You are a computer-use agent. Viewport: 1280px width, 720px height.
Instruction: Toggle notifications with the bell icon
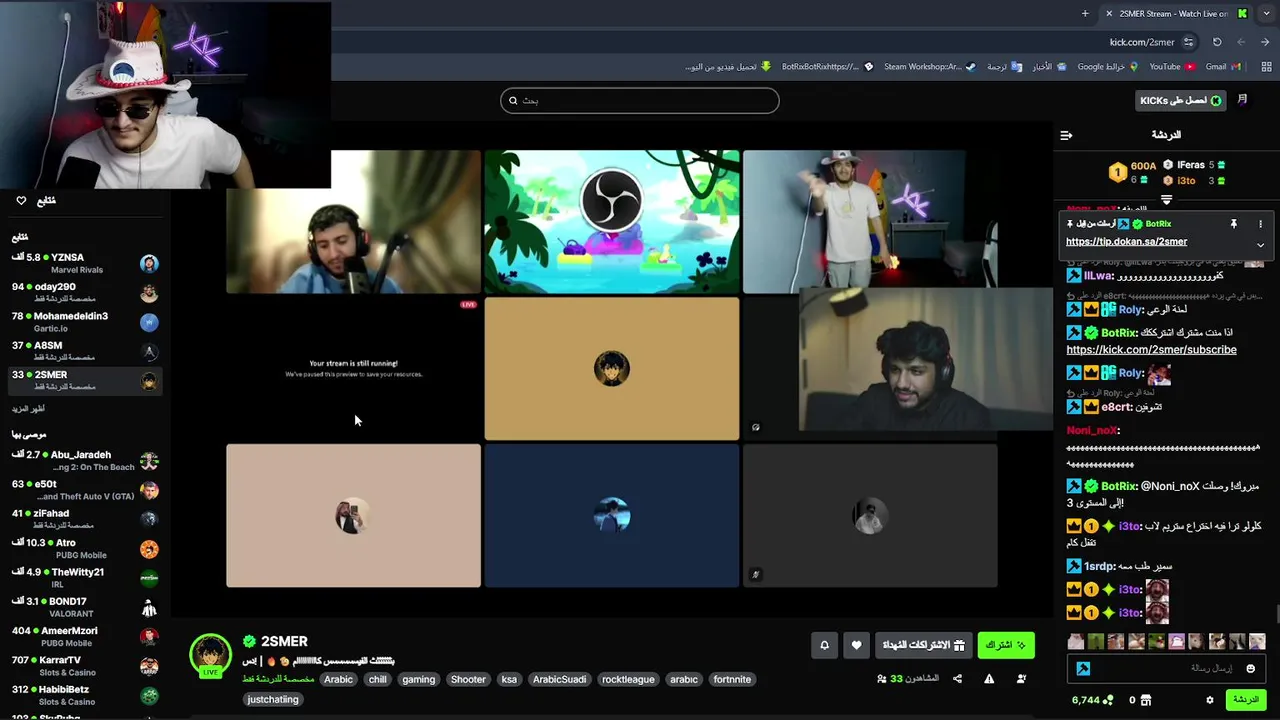824,645
